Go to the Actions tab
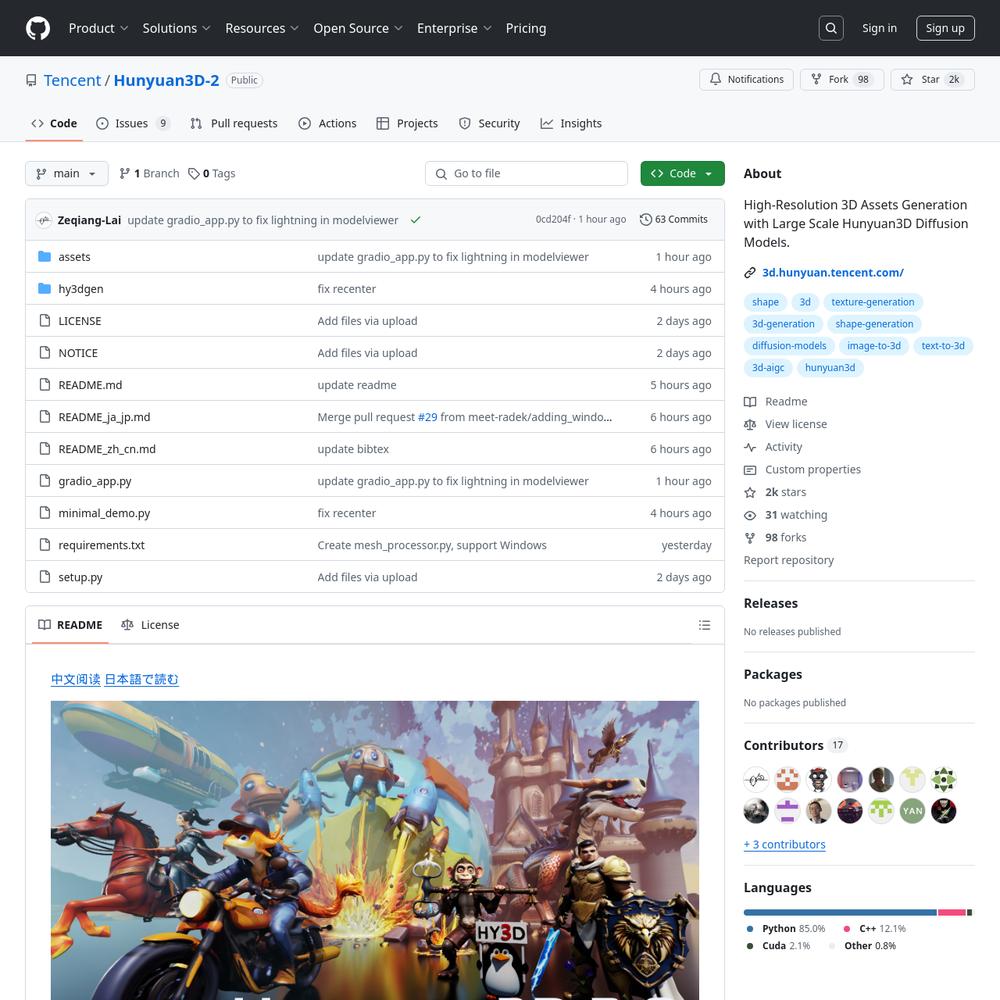The width and height of the screenshot is (1000, 1000). coord(328,124)
